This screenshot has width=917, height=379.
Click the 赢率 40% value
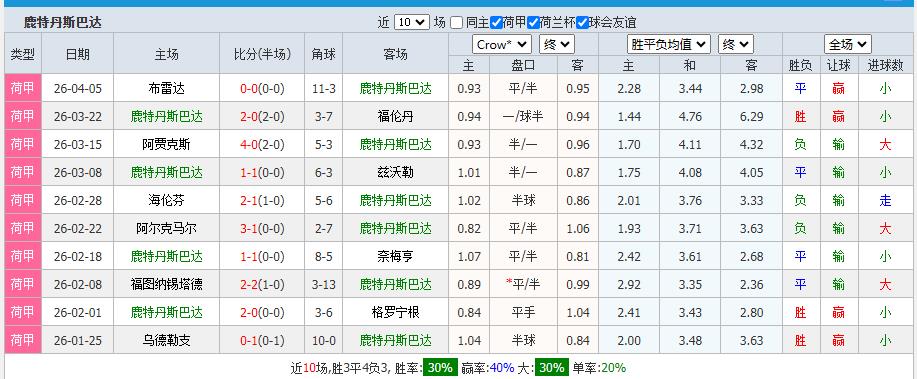[x=502, y=368]
